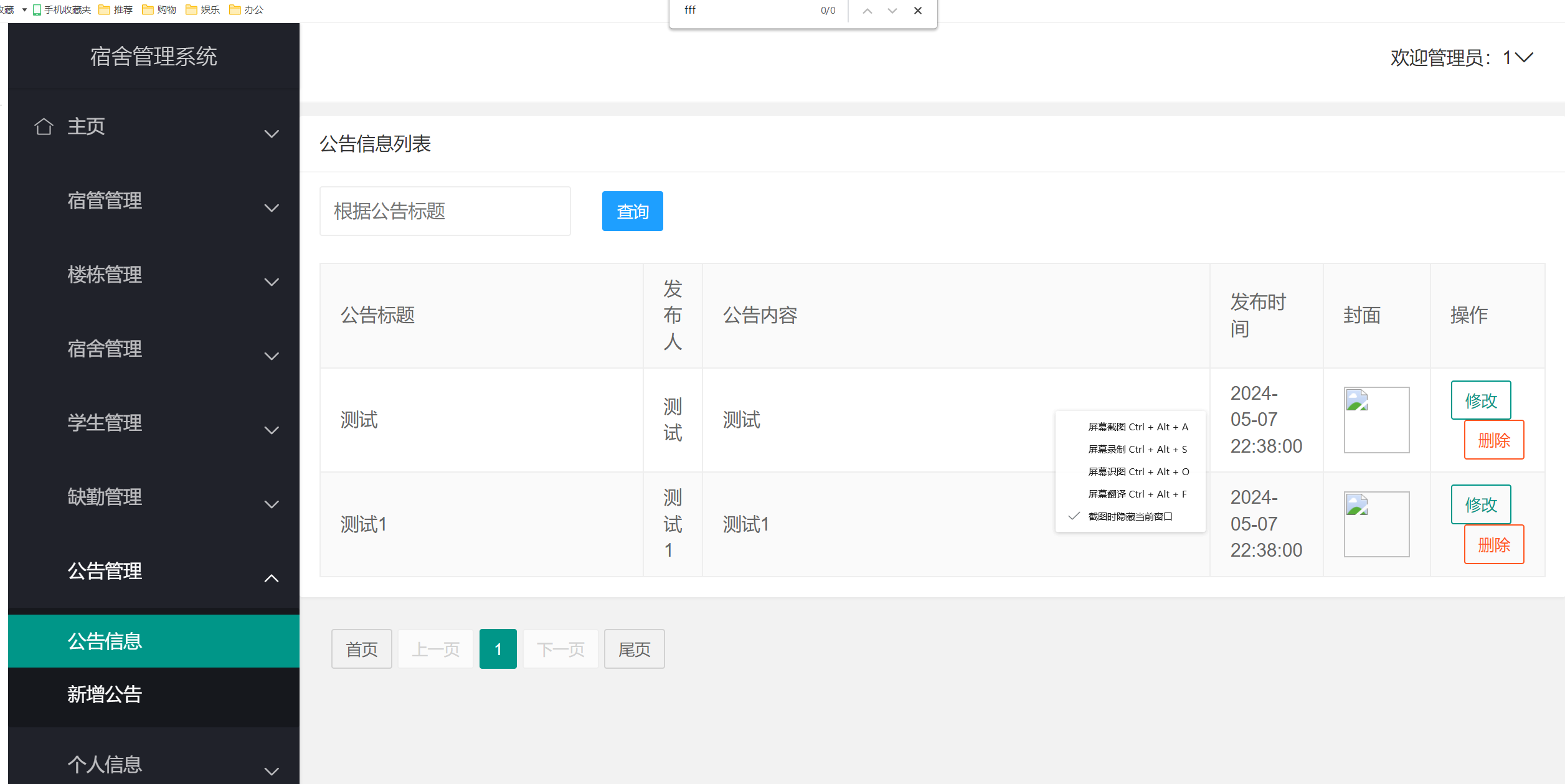The image size is (1565, 784).
Task: Open the 娱乐 bookmarks folder
Action: [x=202, y=10]
